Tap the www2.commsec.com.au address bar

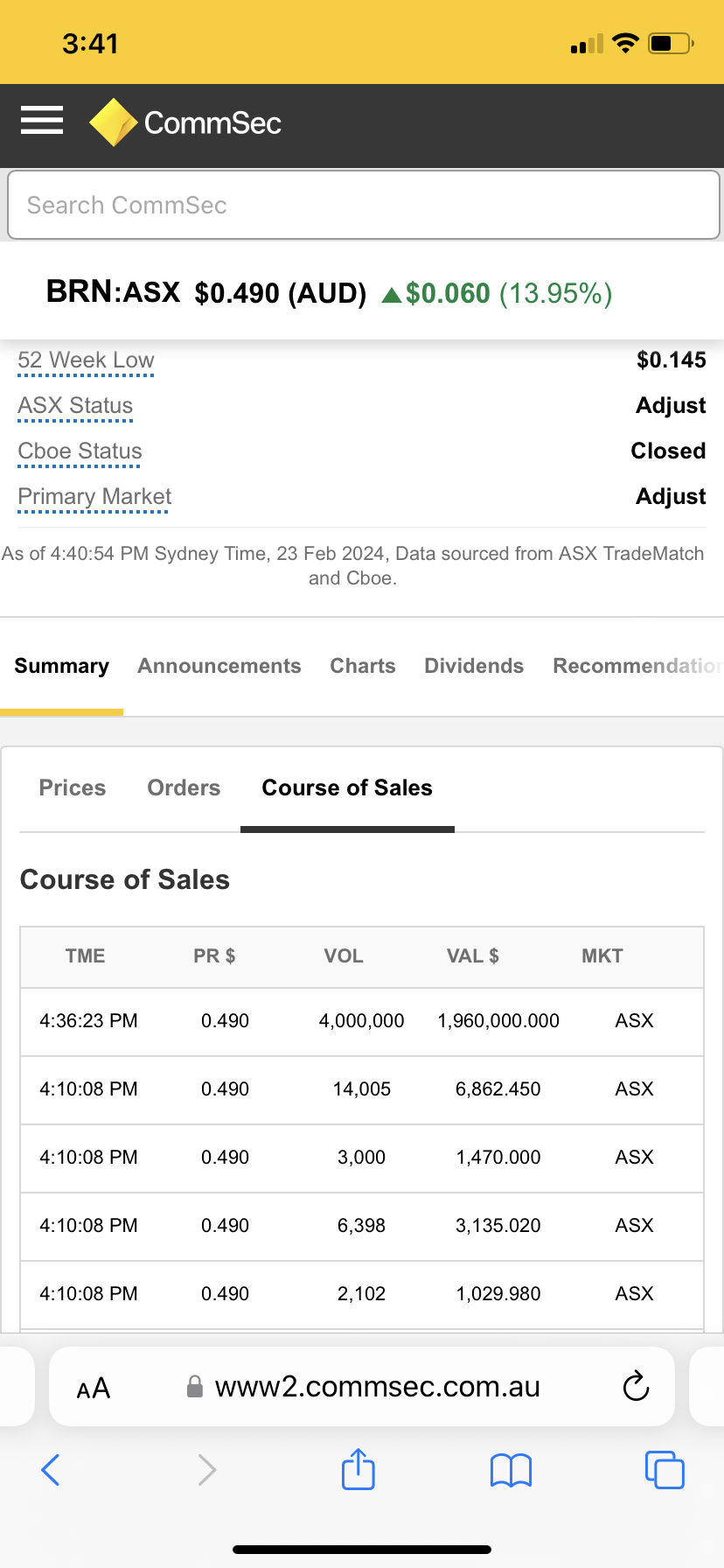(x=378, y=1387)
